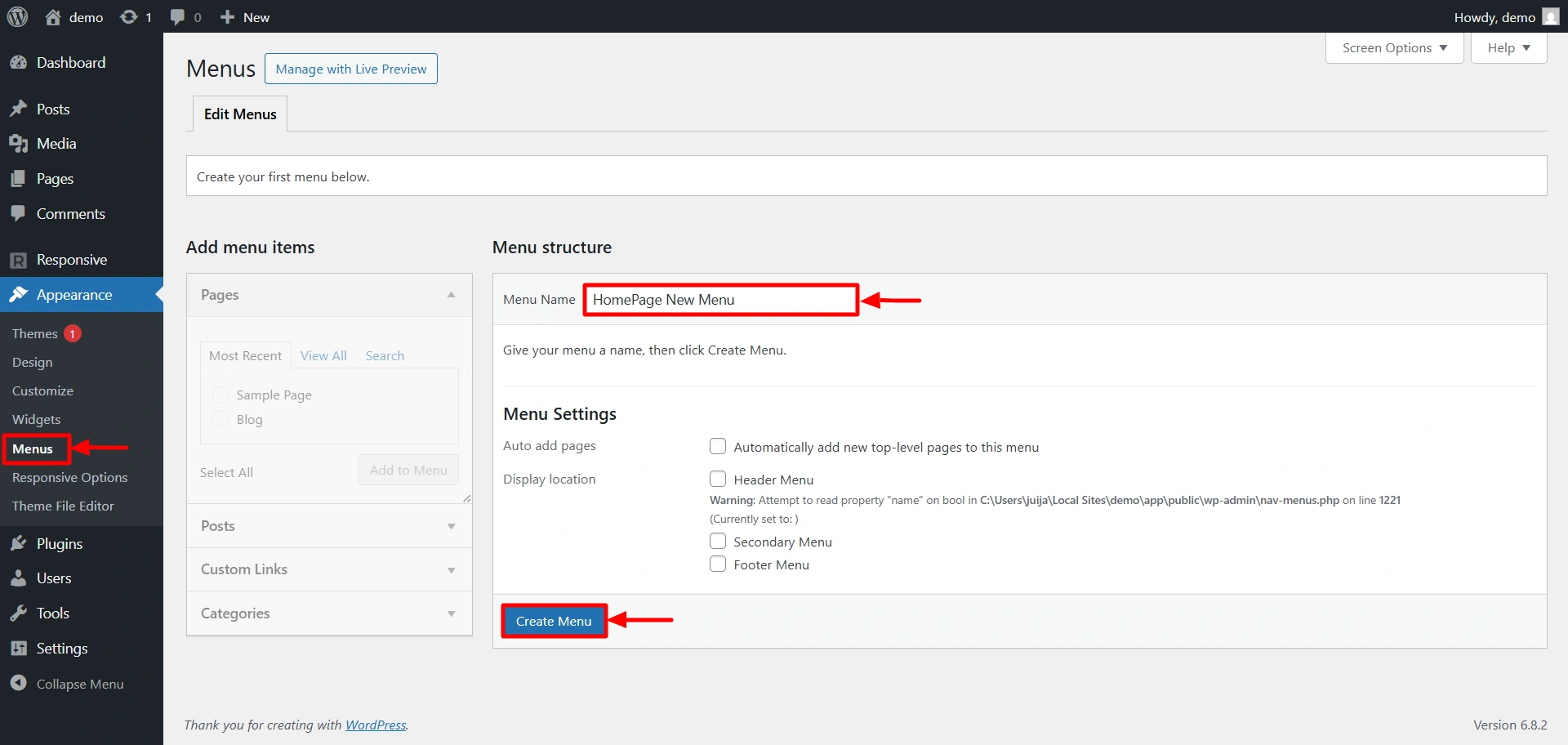Screen dimensions: 1568x745
Task: Open Menus under Appearance
Action: 33,448
